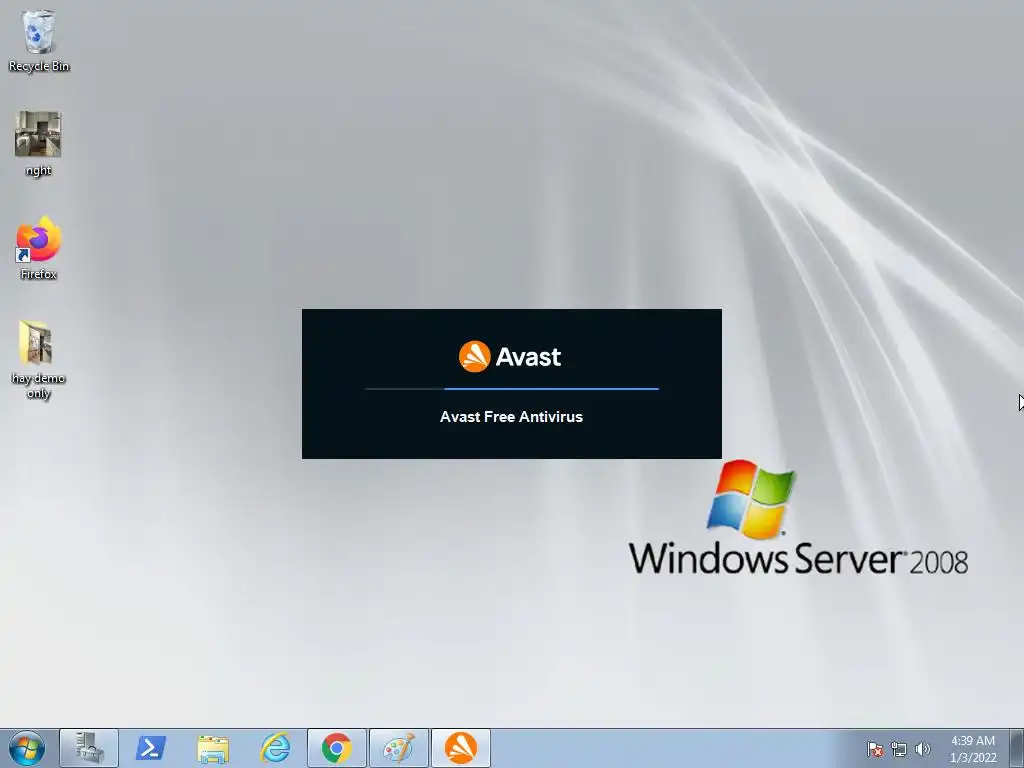Screen dimensions: 1024x768
Task: Launch the Firefox desktop shortcut
Action: click(x=38, y=248)
